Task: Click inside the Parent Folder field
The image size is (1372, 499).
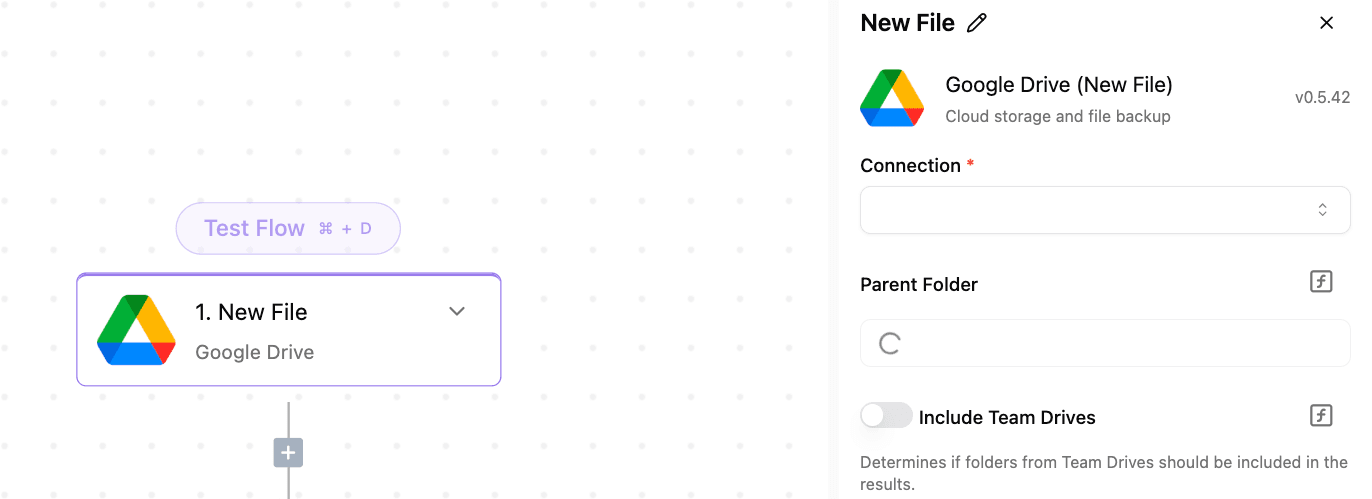Action: 1105,344
